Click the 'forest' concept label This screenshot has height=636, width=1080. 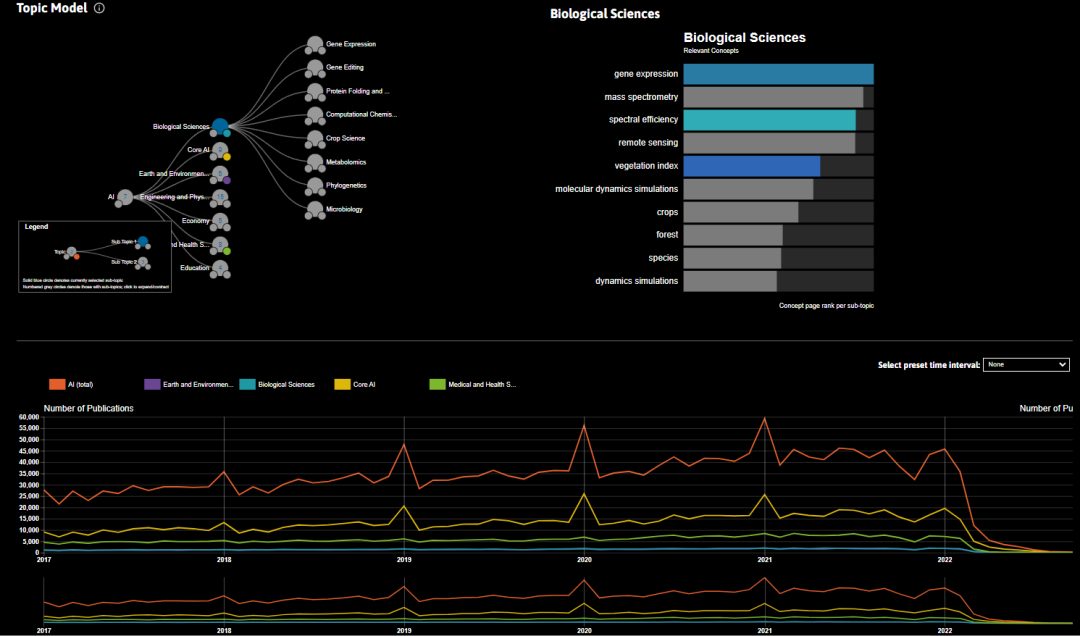pos(667,235)
